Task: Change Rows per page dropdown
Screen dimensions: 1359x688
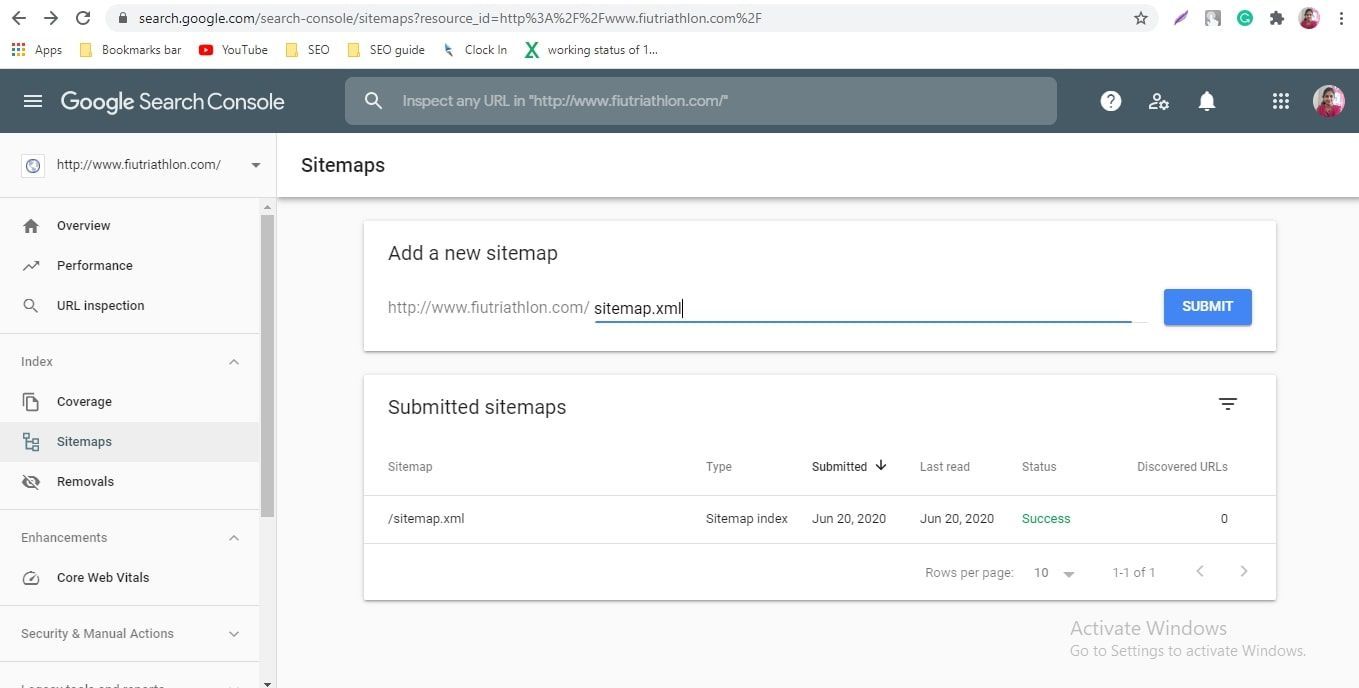Action: click(1054, 573)
